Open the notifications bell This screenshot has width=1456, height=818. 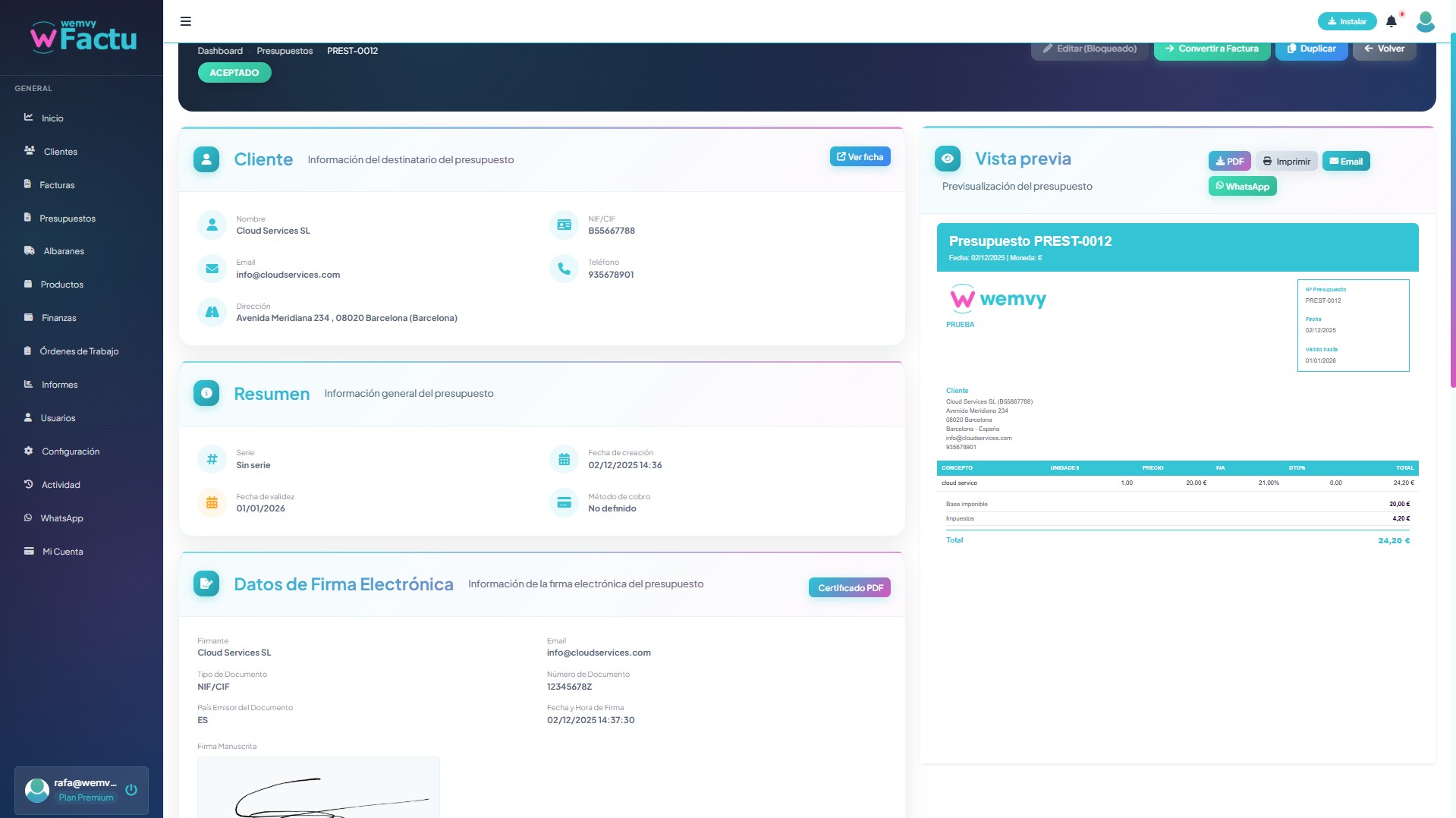[x=1391, y=21]
